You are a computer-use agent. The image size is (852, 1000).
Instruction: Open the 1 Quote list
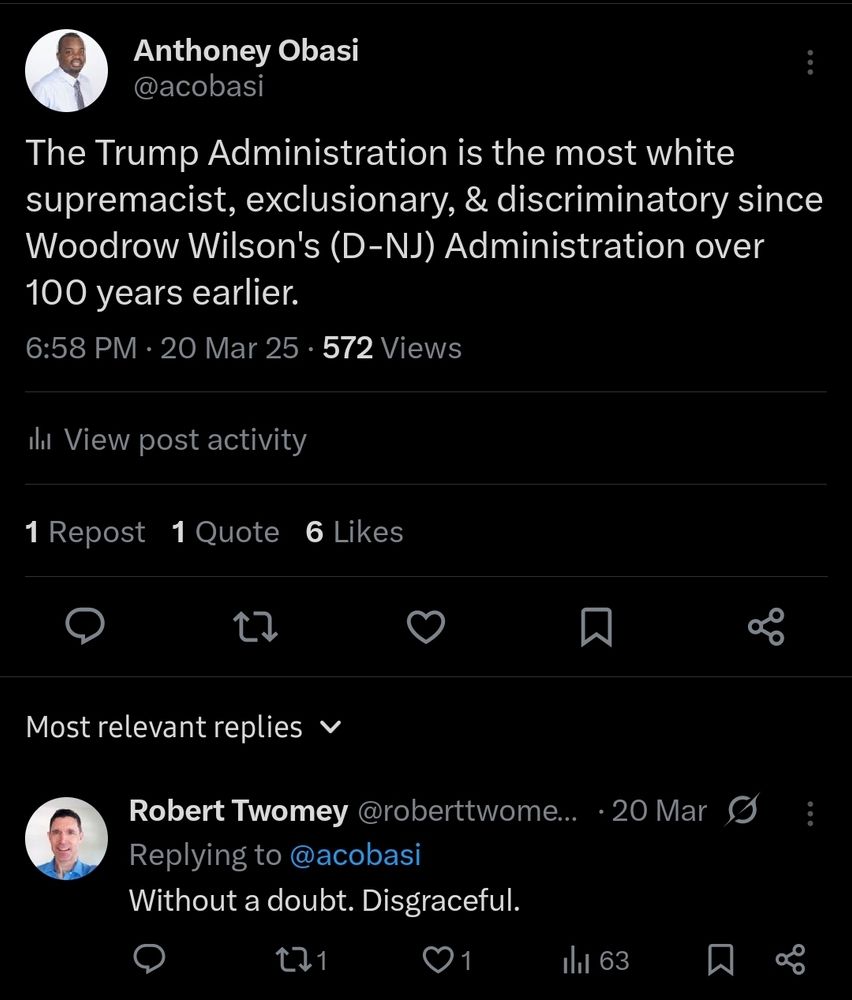(225, 532)
